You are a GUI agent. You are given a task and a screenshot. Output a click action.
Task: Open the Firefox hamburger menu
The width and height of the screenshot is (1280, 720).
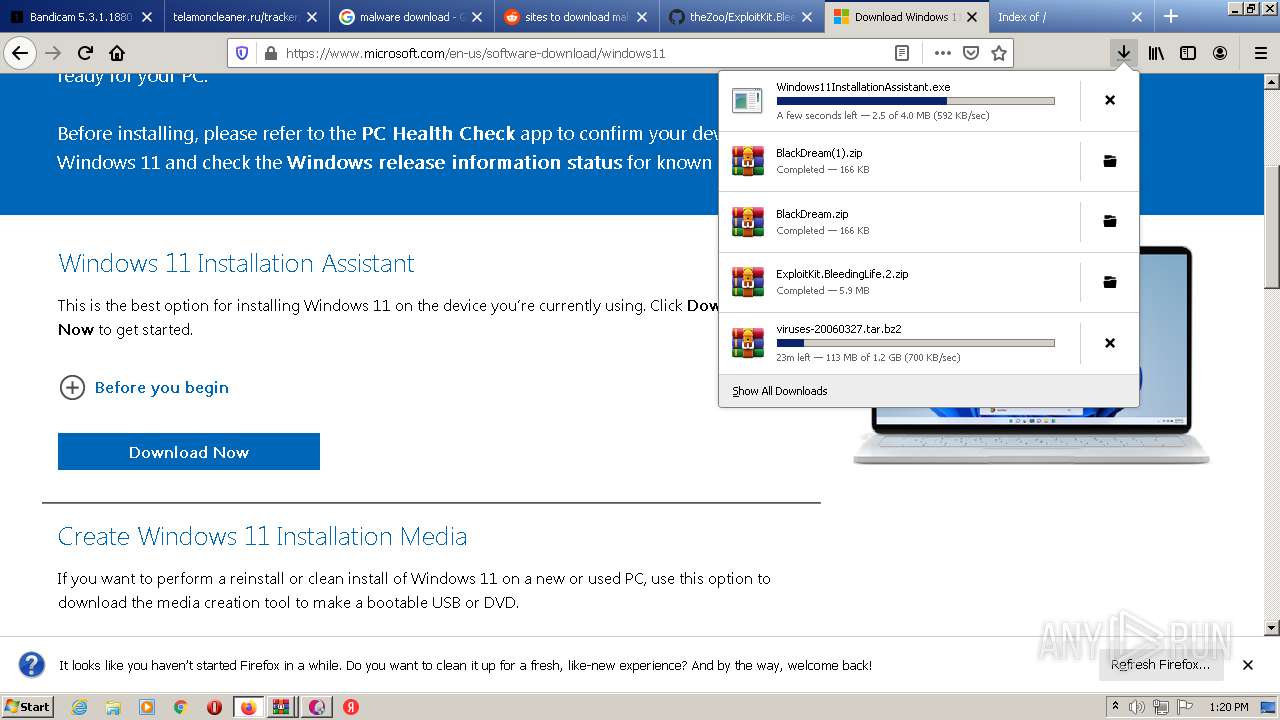coord(1260,53)
